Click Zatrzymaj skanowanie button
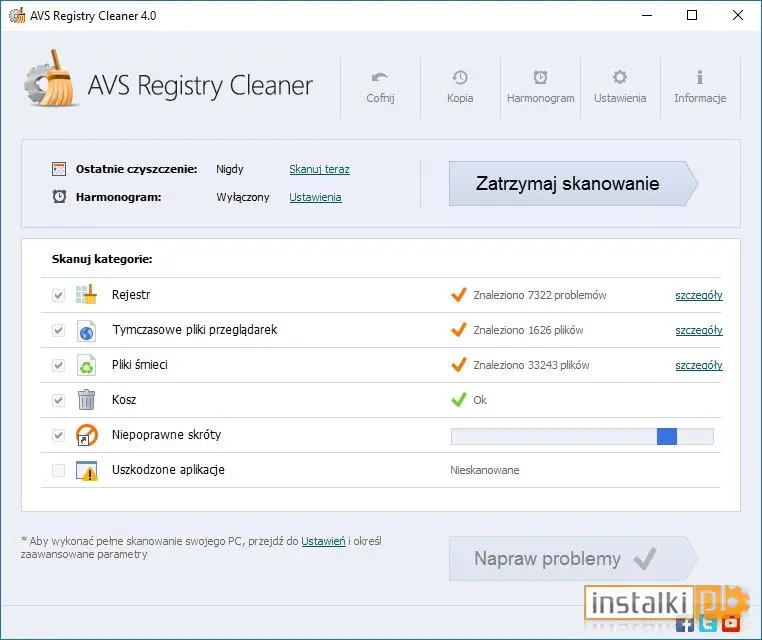Image resolution: width=762 pixels, height=640 pixels. pyautogui.click(x=573, y=184)
